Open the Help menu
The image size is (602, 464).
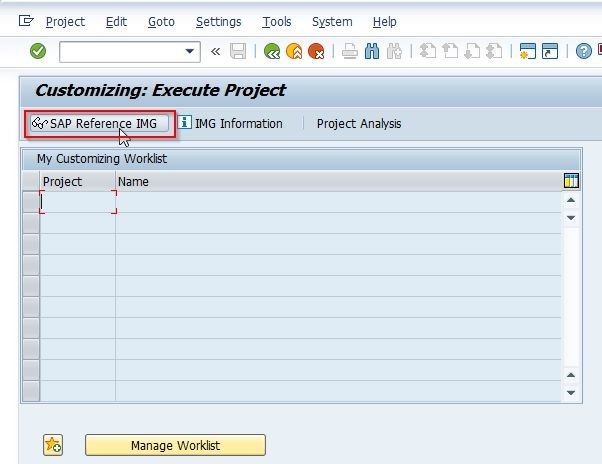(x=385, y=22)
